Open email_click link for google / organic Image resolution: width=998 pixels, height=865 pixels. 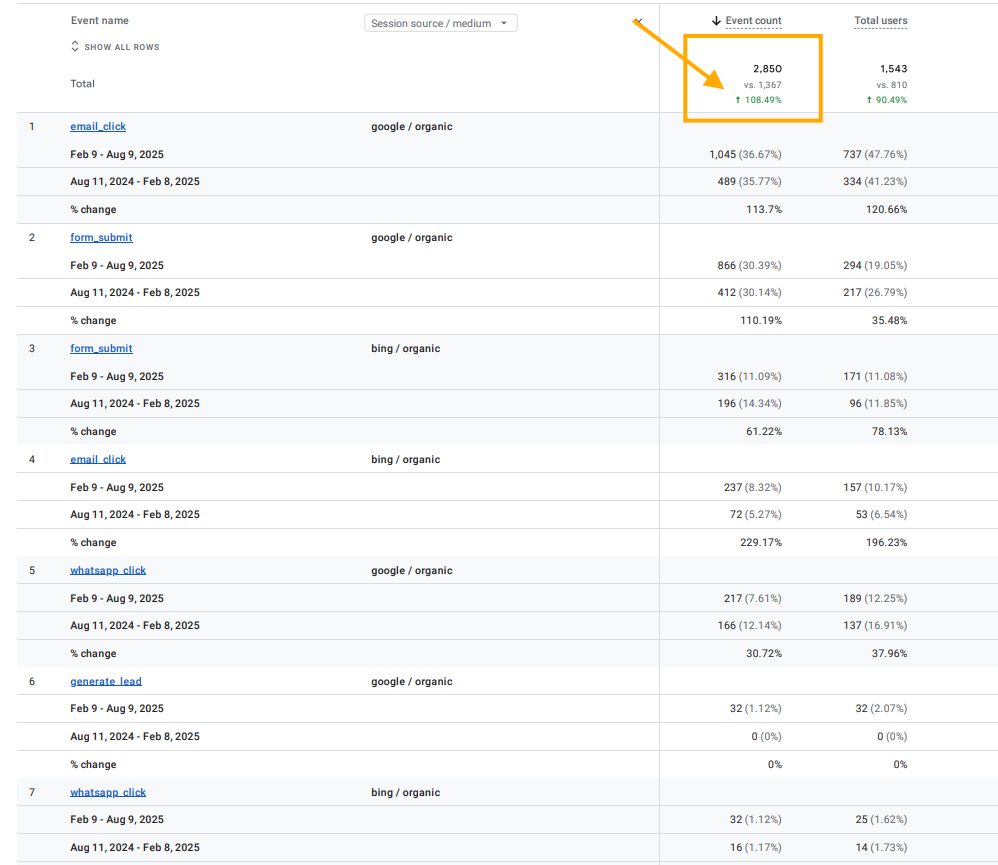click(98, 127)
